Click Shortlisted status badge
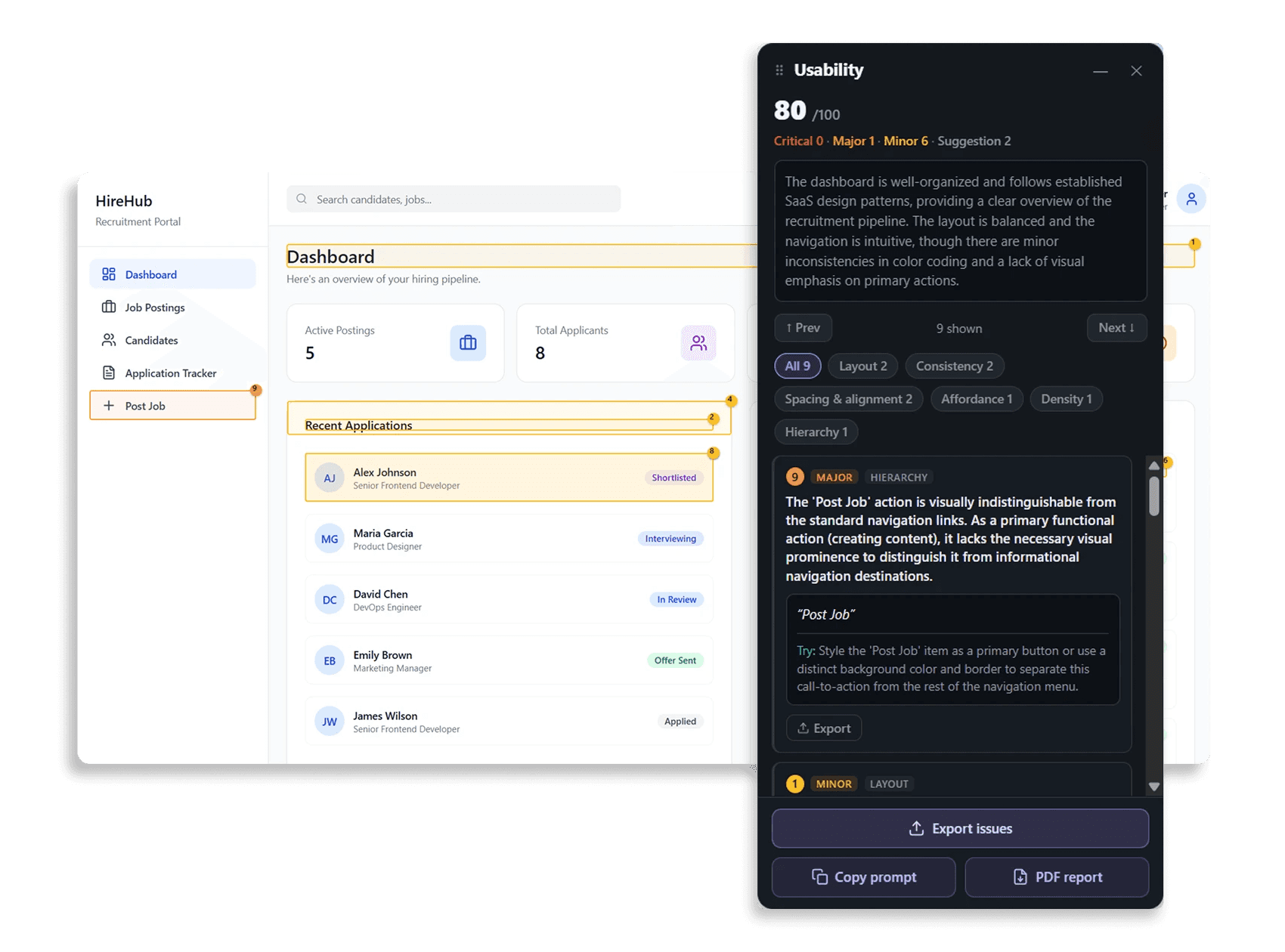 coord(674,478)
